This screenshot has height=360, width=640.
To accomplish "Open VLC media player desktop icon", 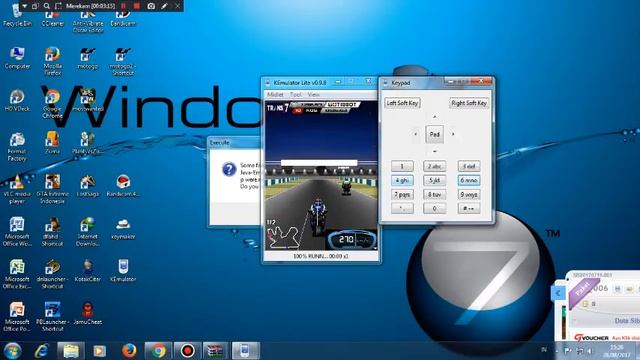I will [17, 189].
